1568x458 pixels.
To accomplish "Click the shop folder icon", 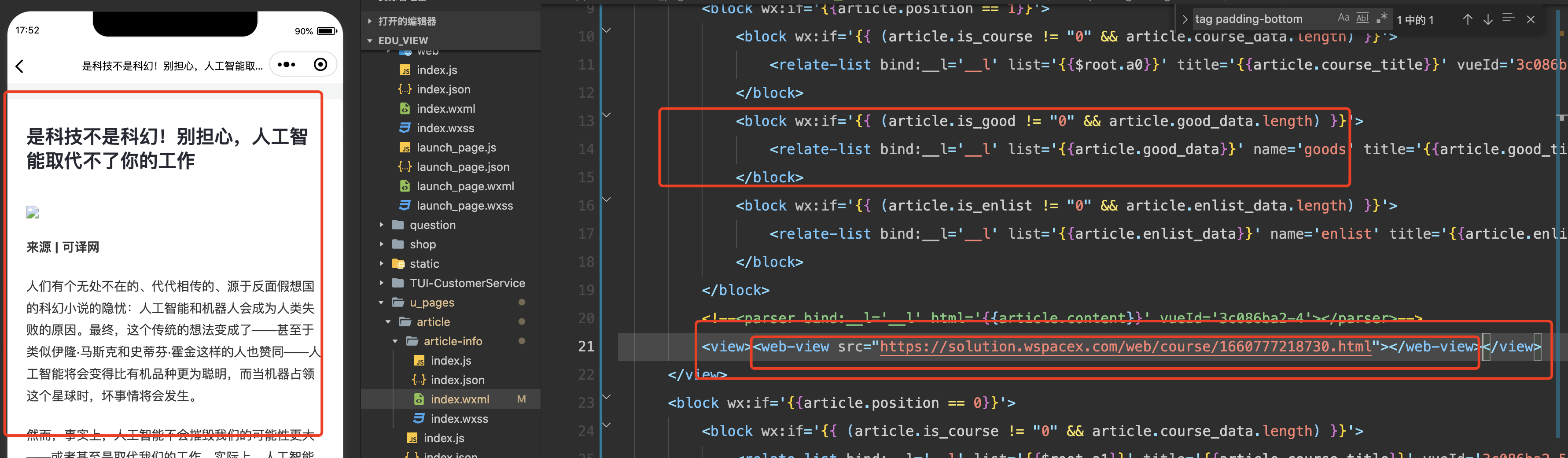I will (x=399, y=244).
